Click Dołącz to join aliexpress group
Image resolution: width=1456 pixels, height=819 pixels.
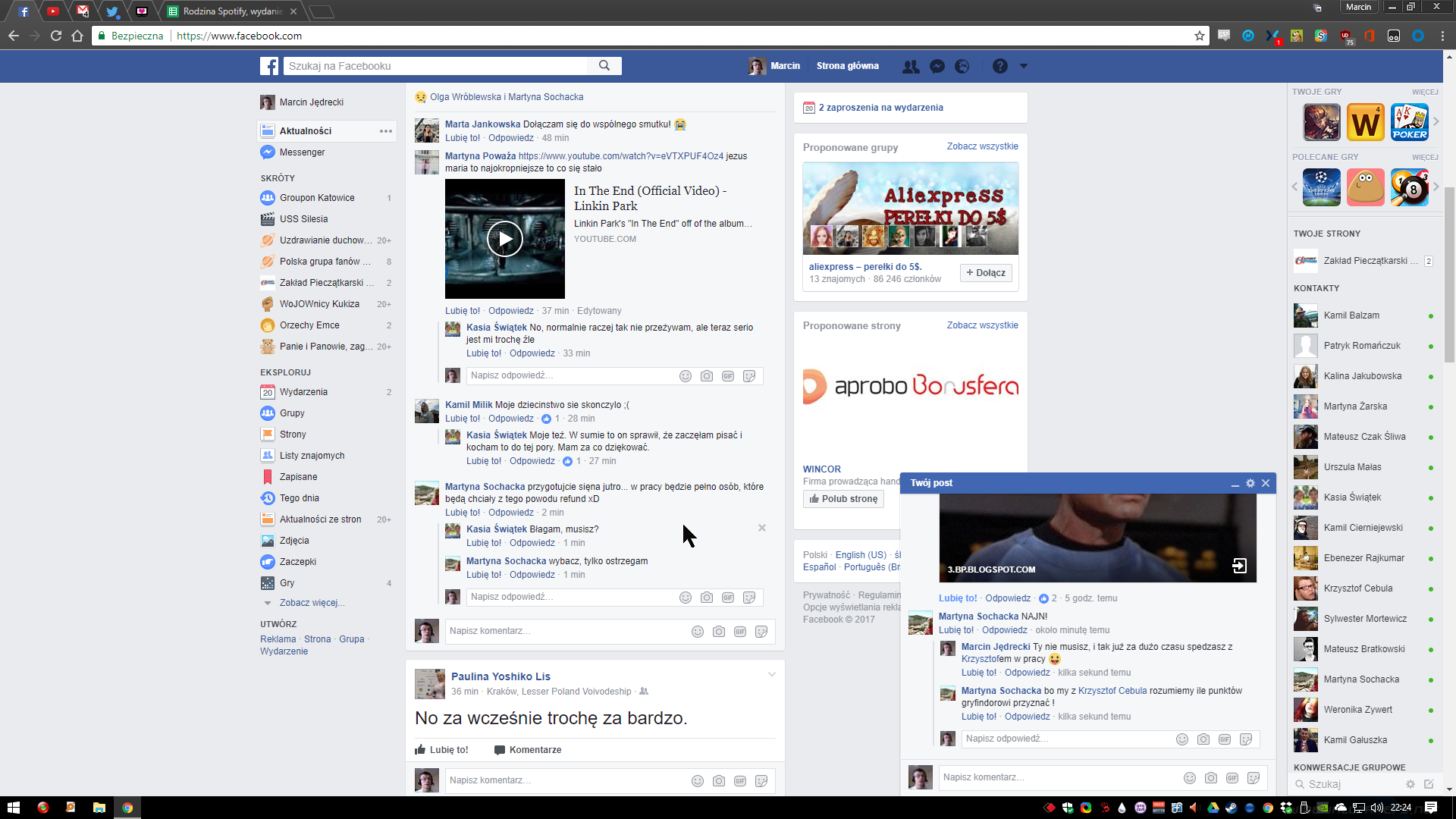click(986, 273)
